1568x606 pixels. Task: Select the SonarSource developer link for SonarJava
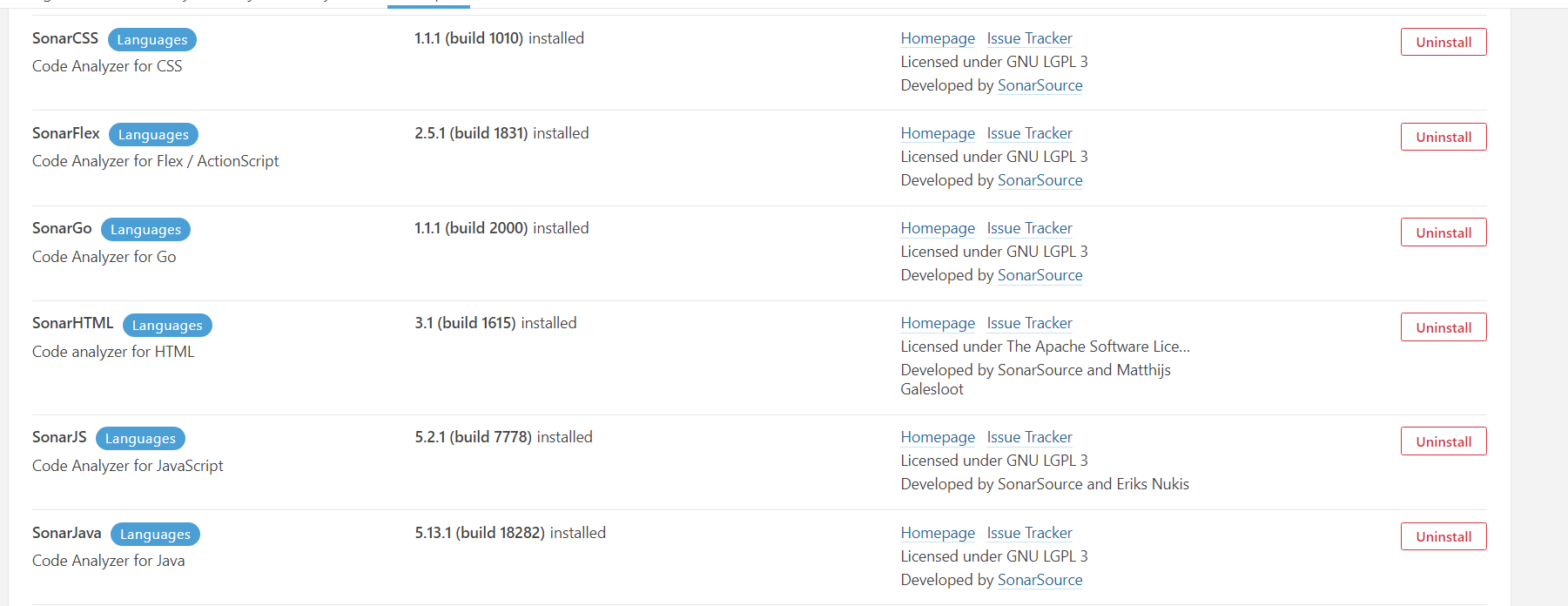[1040, 580]
